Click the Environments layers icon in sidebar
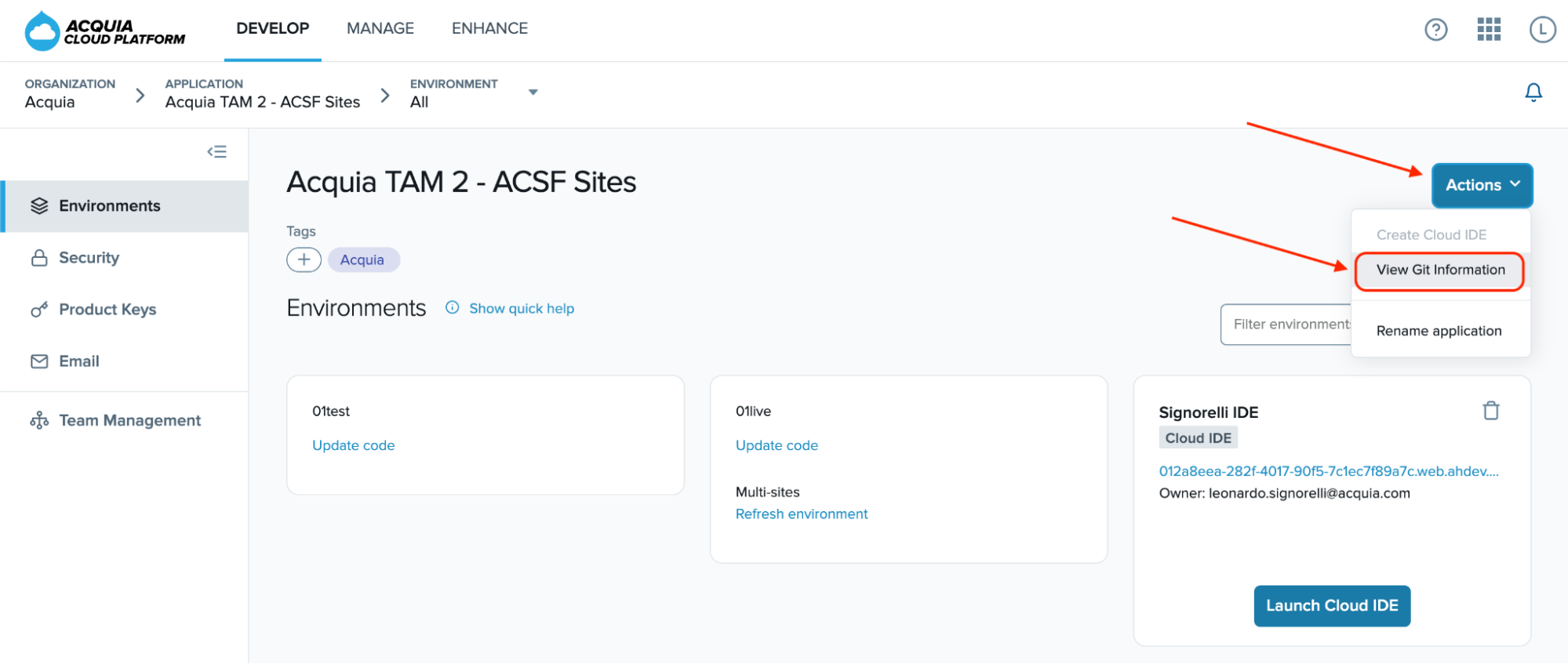This screenshot has height=664, width=1568. 39,205
